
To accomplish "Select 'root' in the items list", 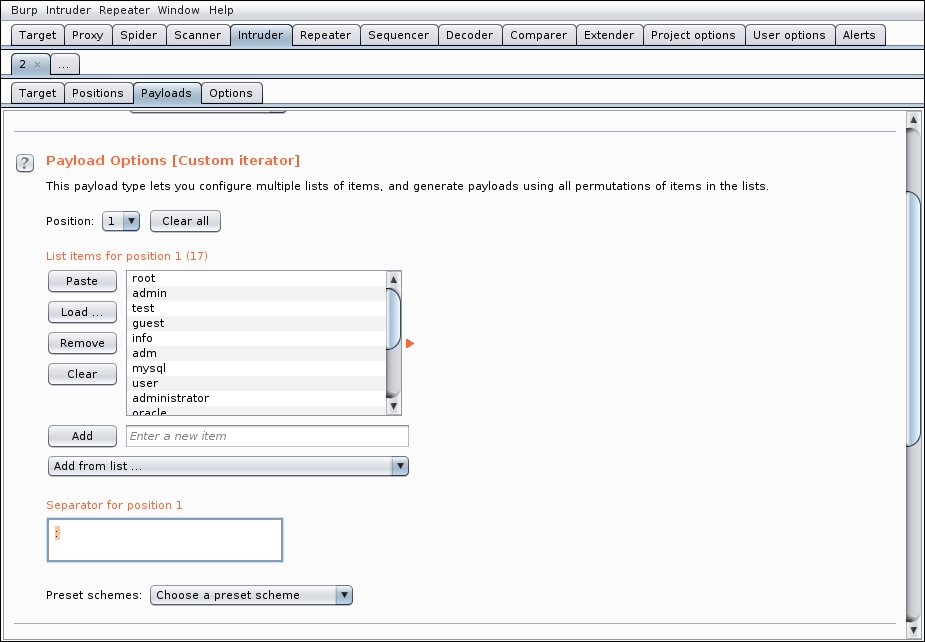I will click(x=256, y=279).
